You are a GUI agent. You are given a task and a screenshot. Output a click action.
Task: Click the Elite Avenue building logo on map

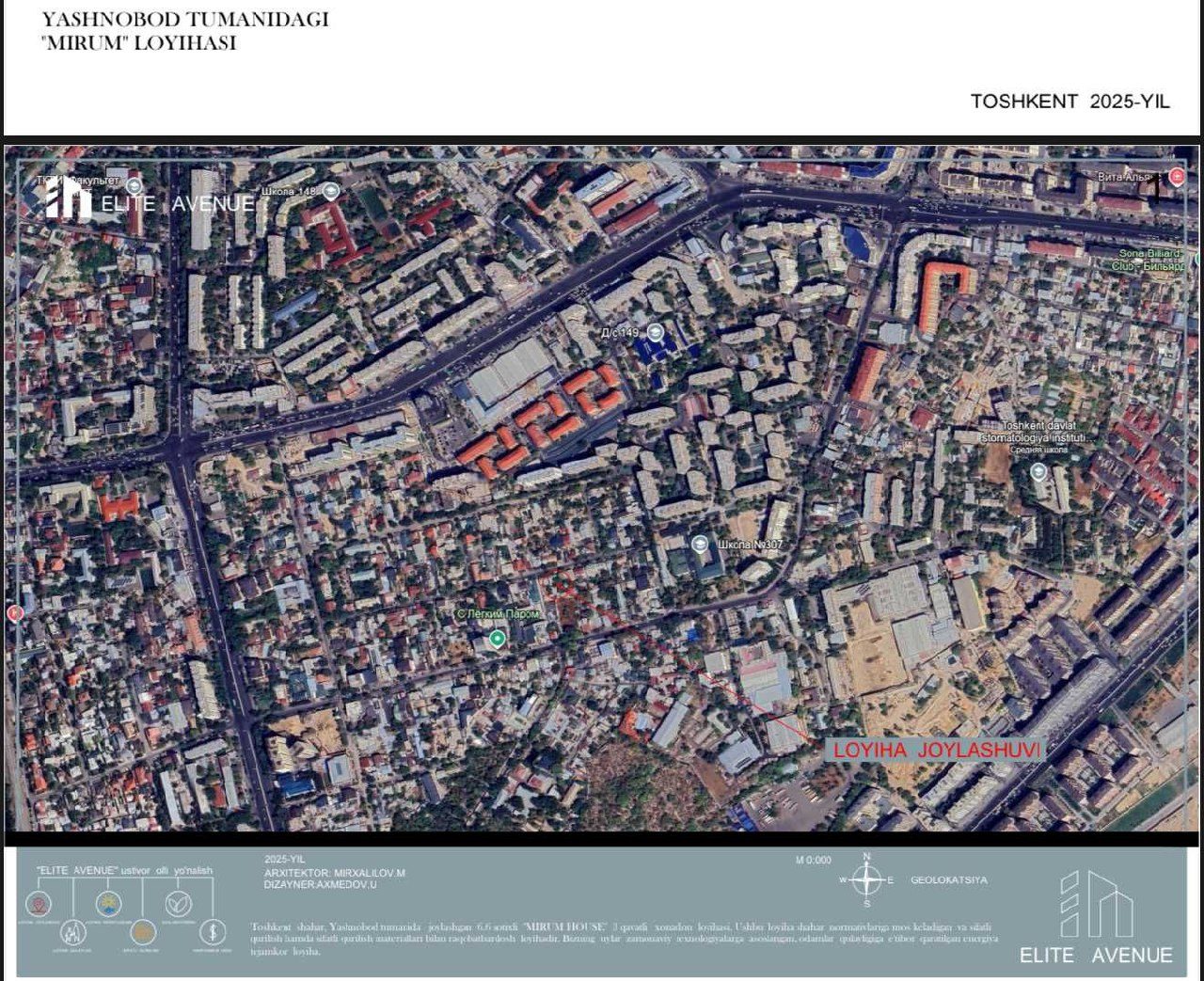pyautogui.click(x=69, y=198)
